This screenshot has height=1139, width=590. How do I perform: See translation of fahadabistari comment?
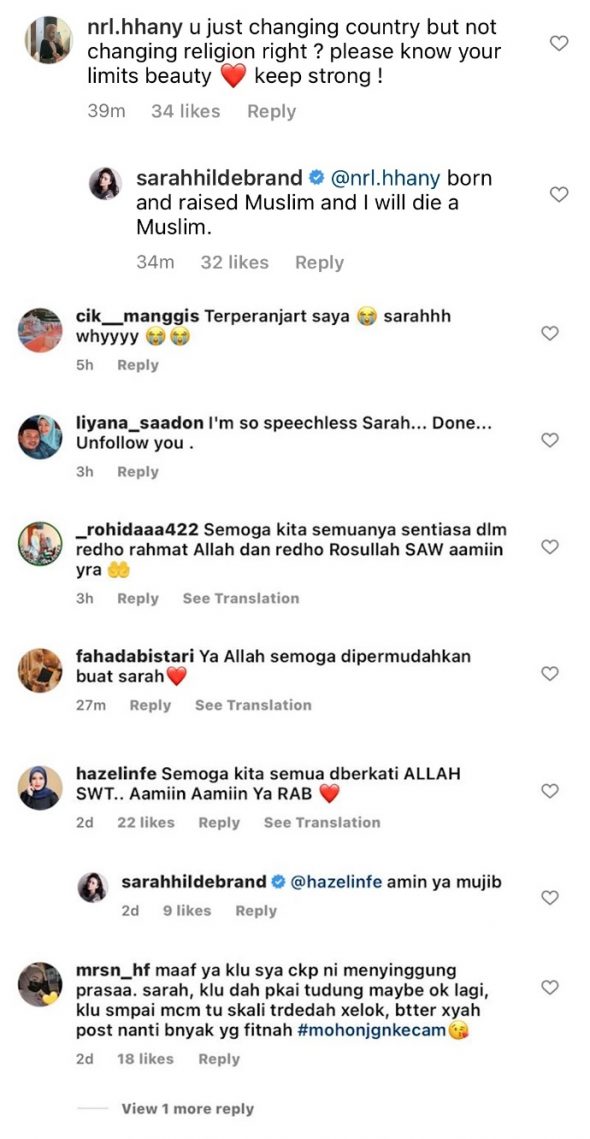253,705
